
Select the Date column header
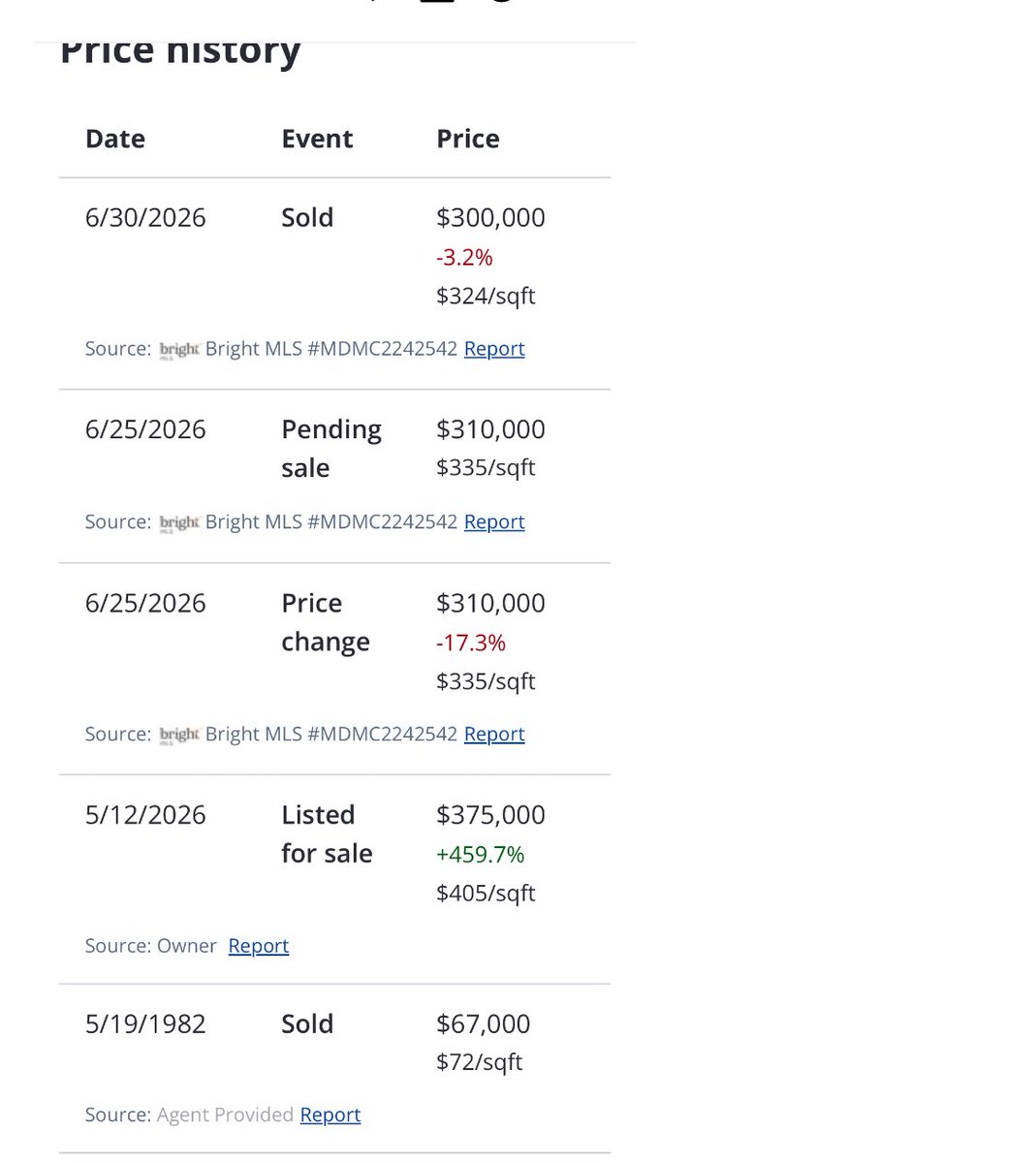115,139
